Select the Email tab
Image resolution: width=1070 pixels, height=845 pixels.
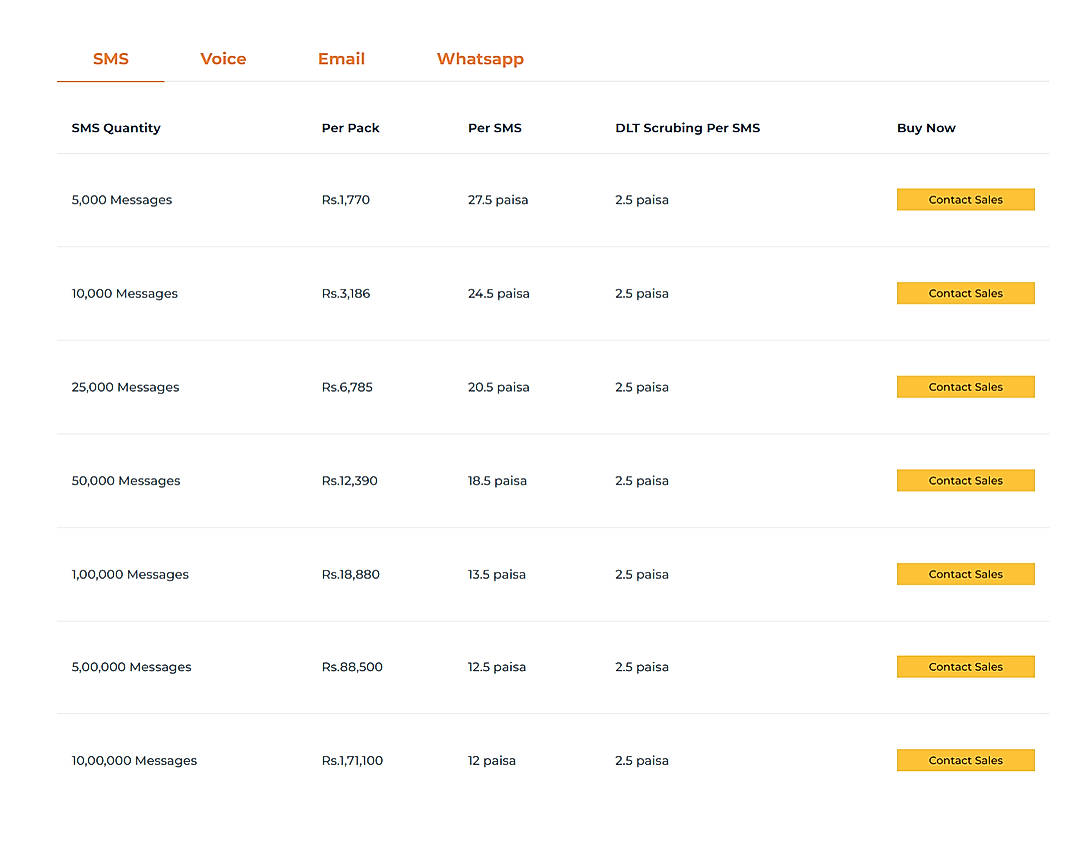341,59
